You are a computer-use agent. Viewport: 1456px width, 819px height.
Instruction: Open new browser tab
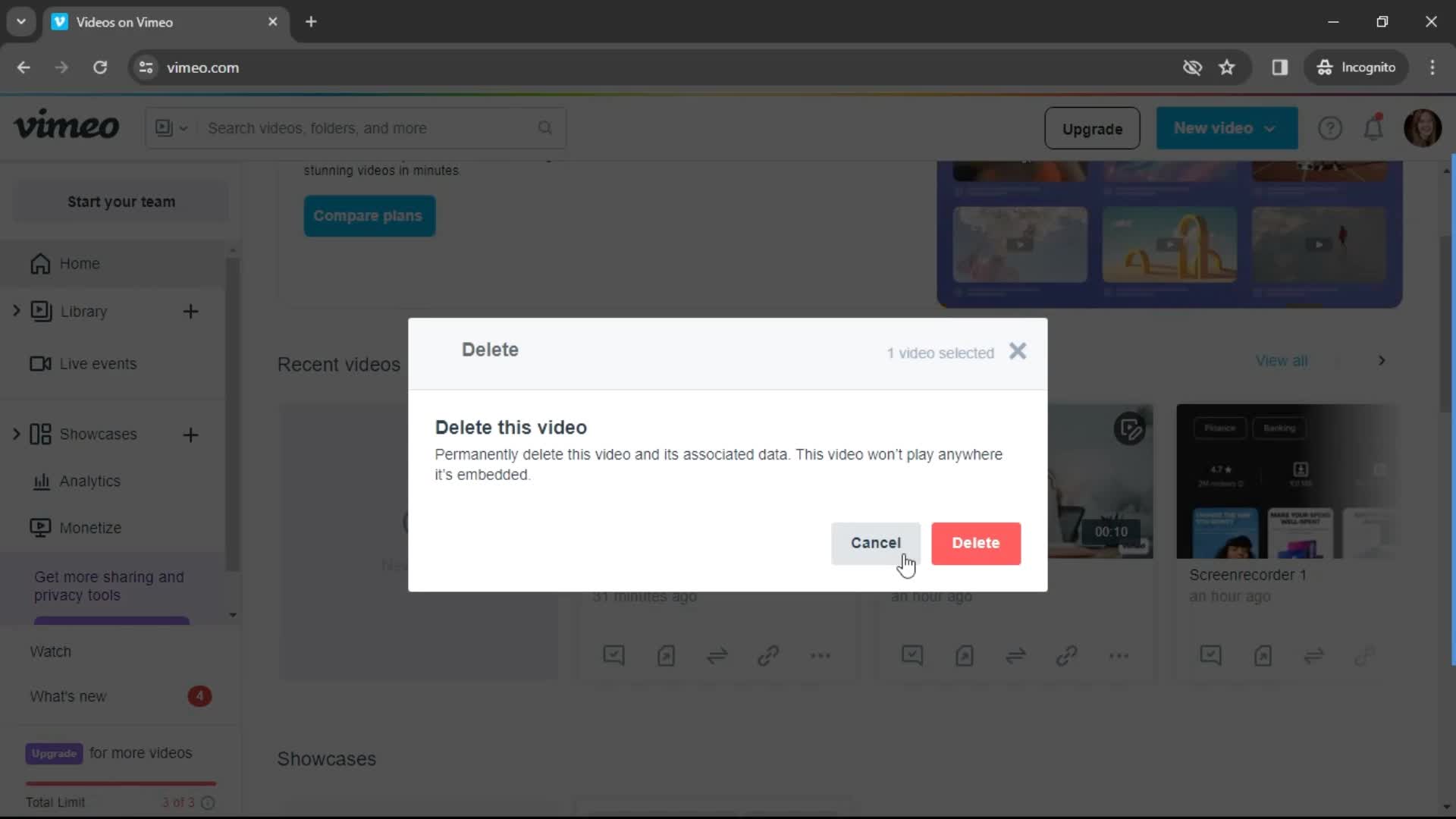tap(311, 22)
